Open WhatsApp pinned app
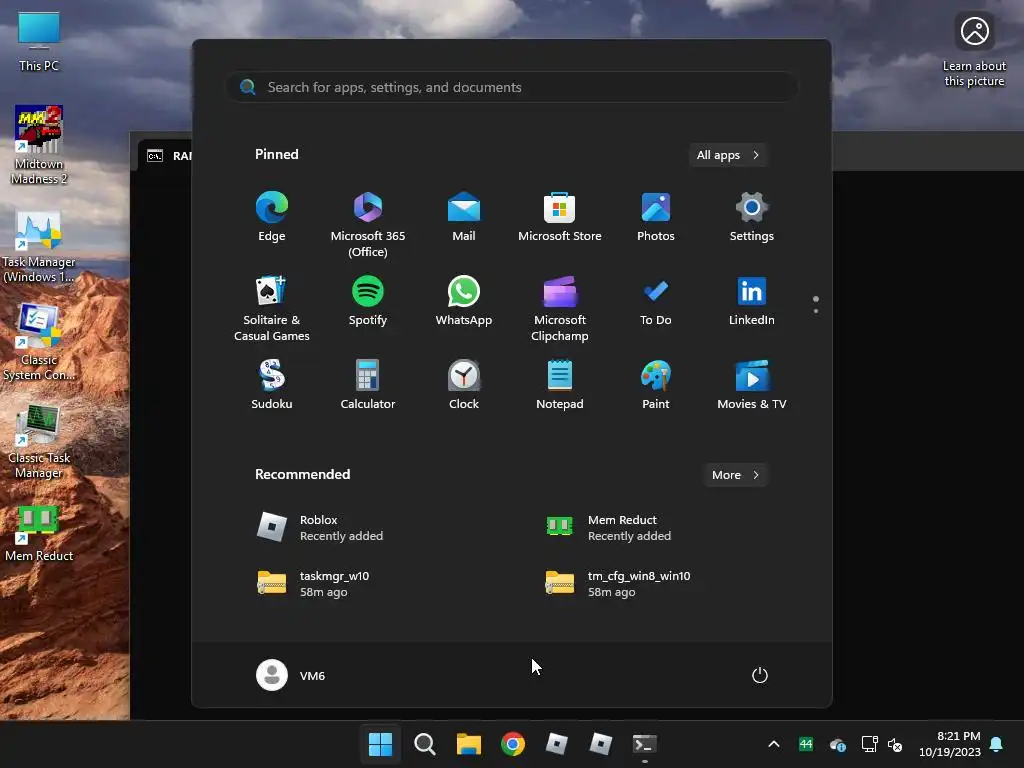 coord(464,301)
